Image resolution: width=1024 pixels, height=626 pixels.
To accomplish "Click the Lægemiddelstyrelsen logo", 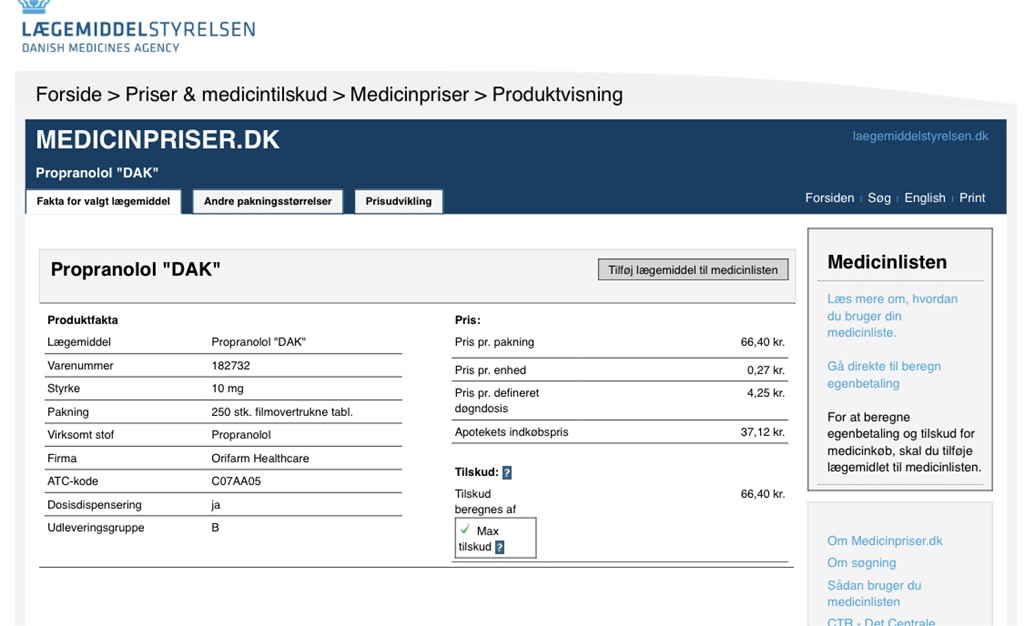I will coord(138,27).
